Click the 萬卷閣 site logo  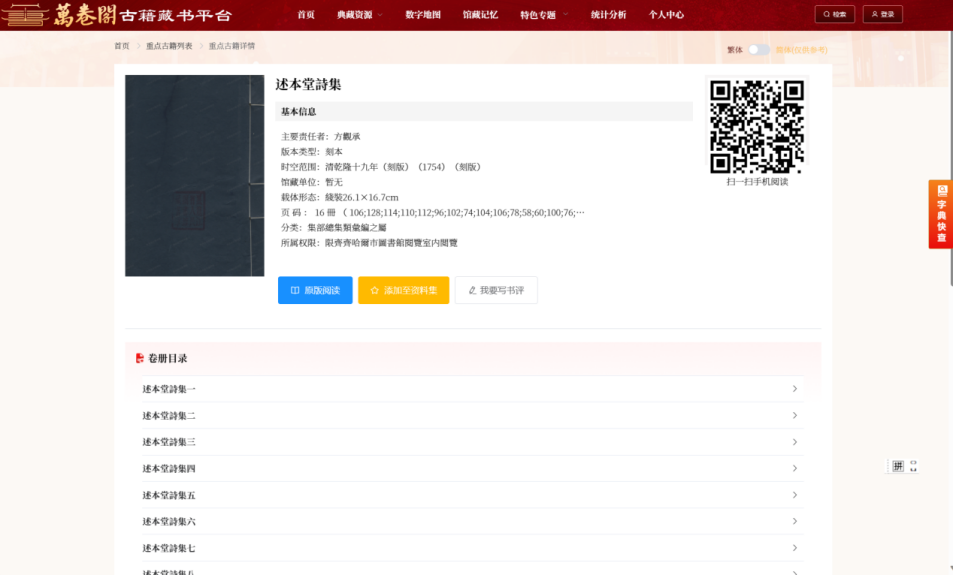(x=117, y=15)
